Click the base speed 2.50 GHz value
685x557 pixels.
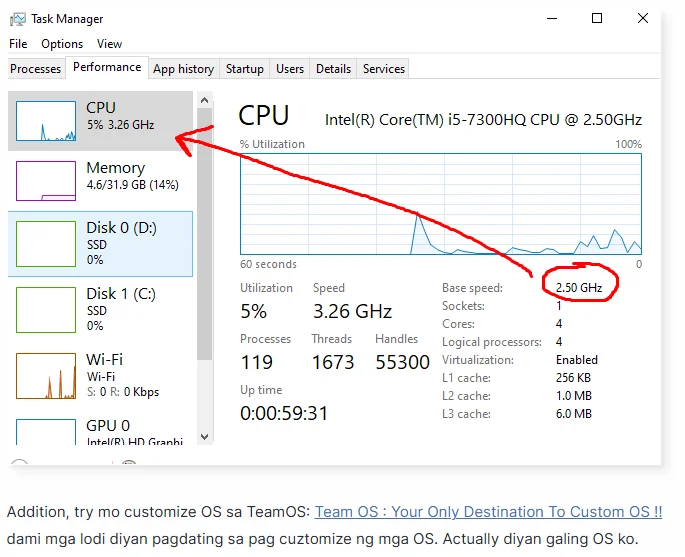tap(579, 288)
